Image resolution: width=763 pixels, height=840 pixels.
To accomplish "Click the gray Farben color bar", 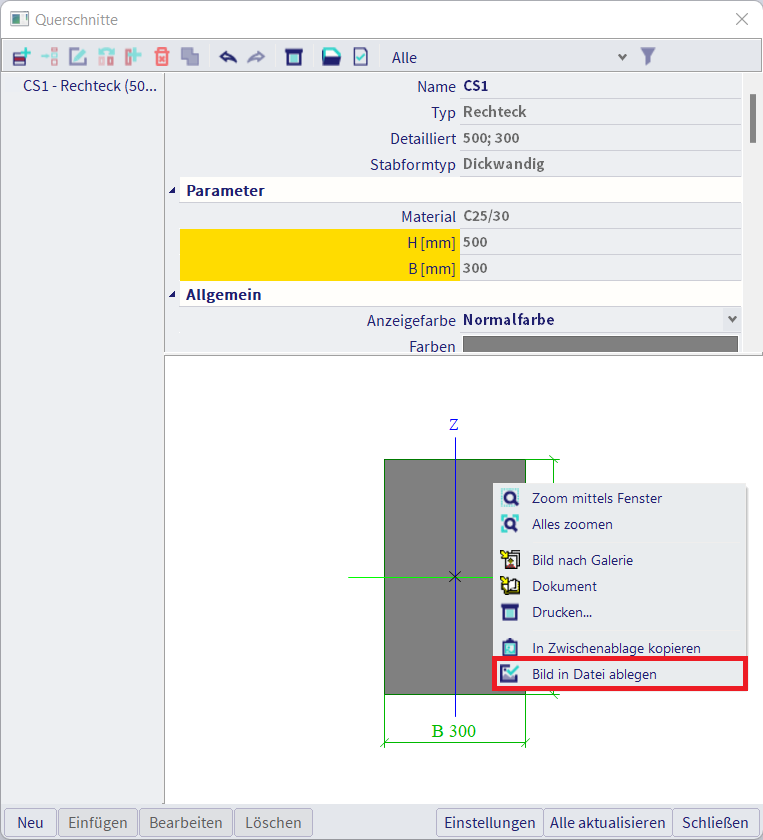I will [600, 345].
